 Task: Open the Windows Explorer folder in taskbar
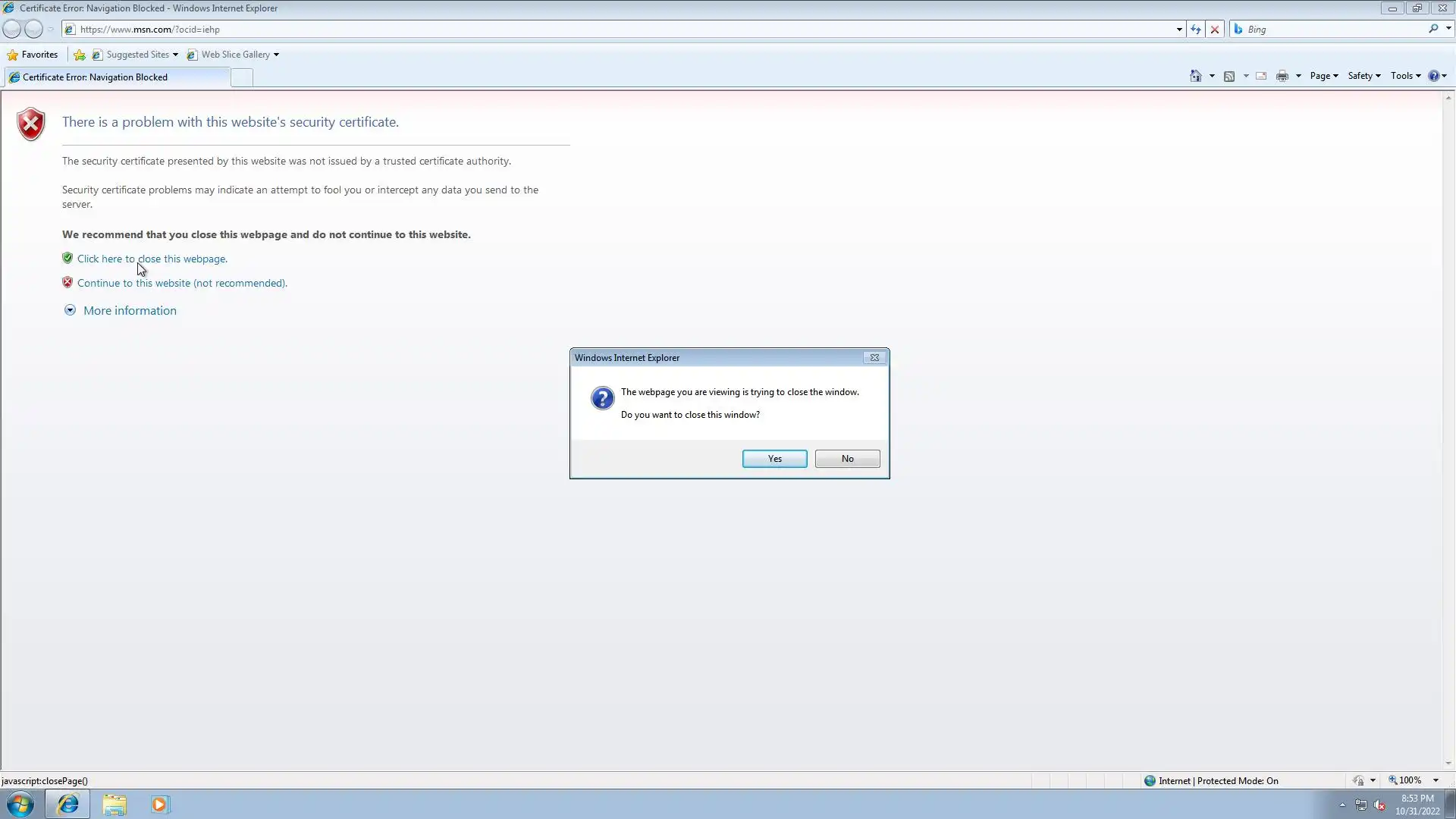coord(115,804)
